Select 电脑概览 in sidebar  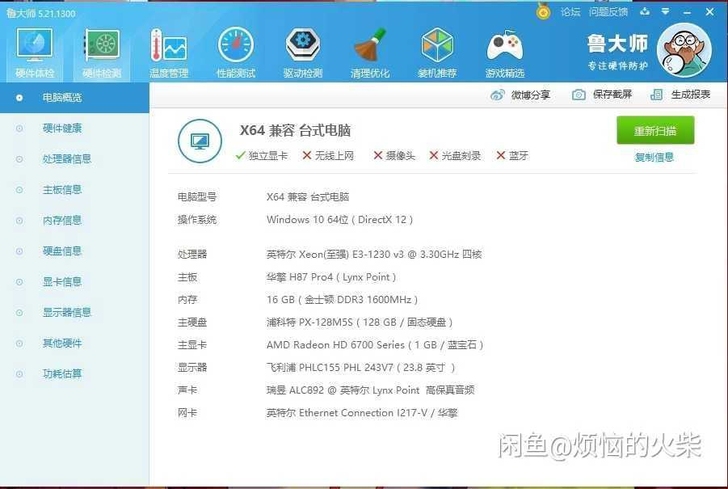click(x=74, y=98)
